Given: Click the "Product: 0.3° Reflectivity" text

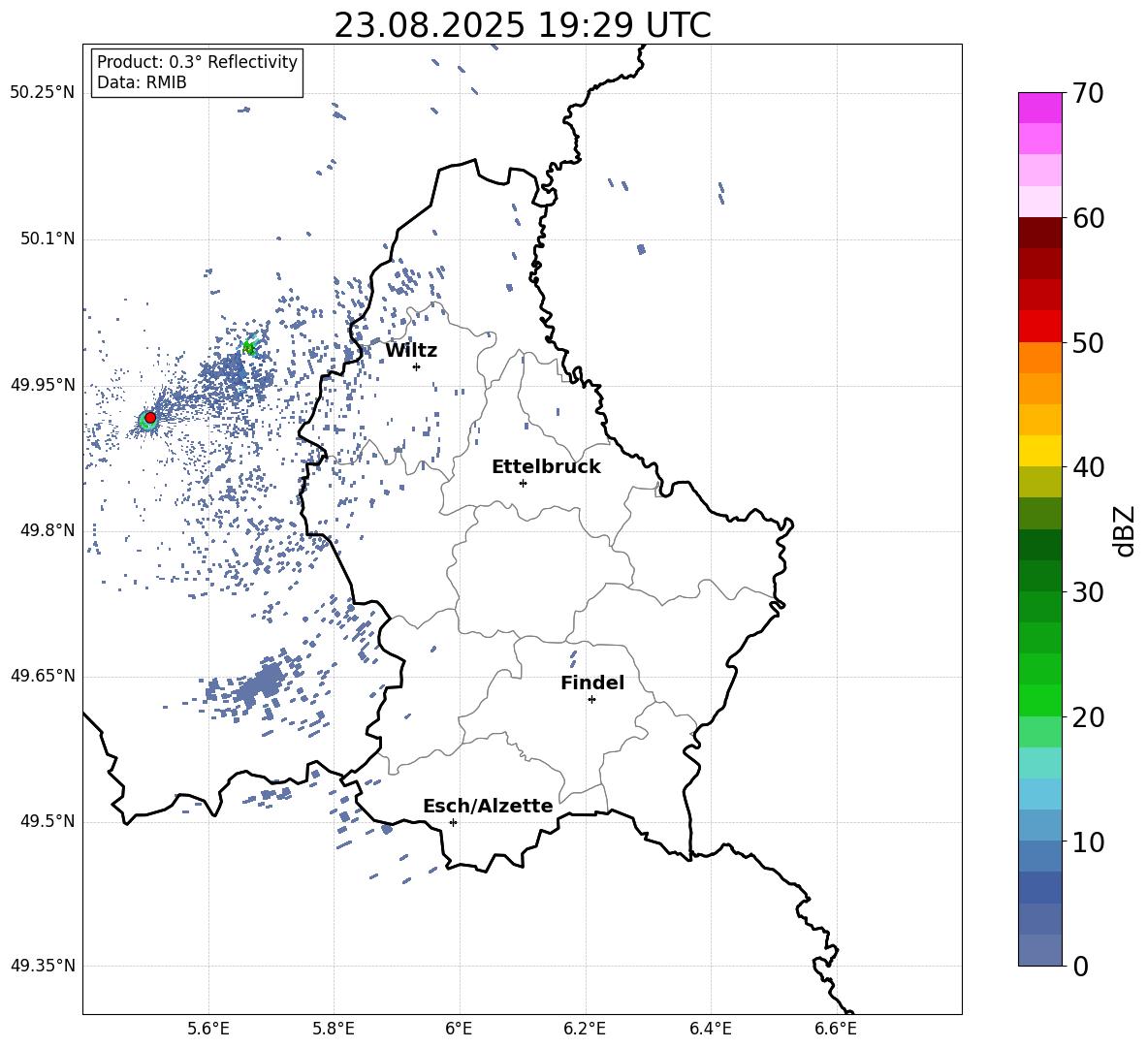Looking at the screenshot, I should (197, 61).
